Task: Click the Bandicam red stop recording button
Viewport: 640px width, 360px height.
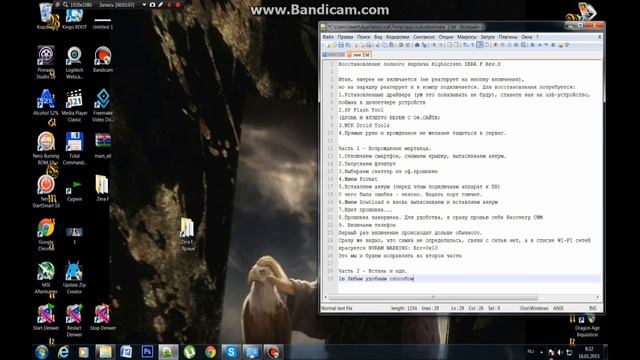Action: (178, 5)
